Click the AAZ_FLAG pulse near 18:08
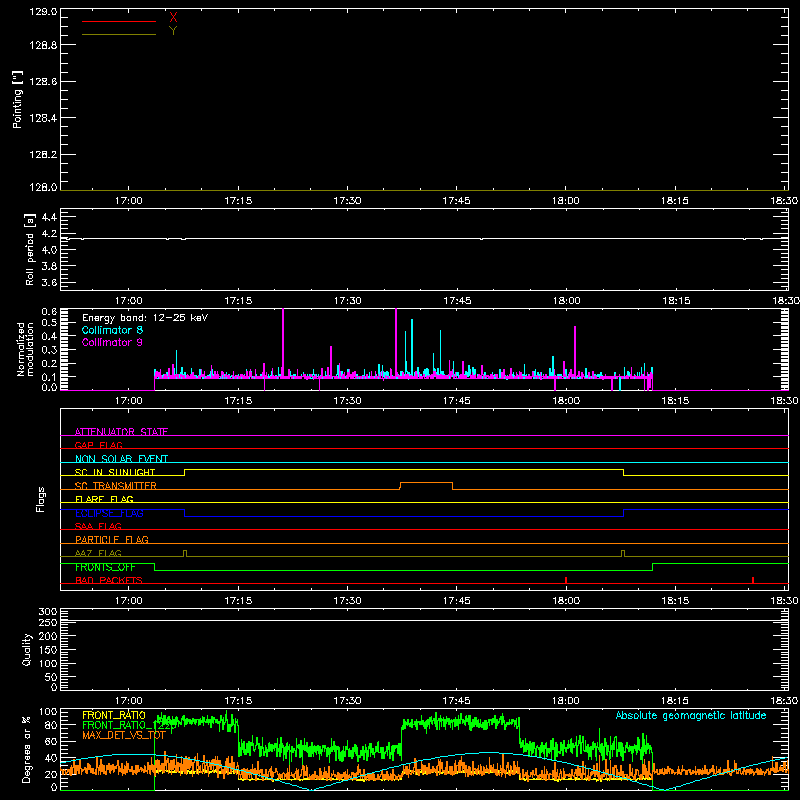Image resolution: width=800 pixels, height=800 pixels. (623, 553)
